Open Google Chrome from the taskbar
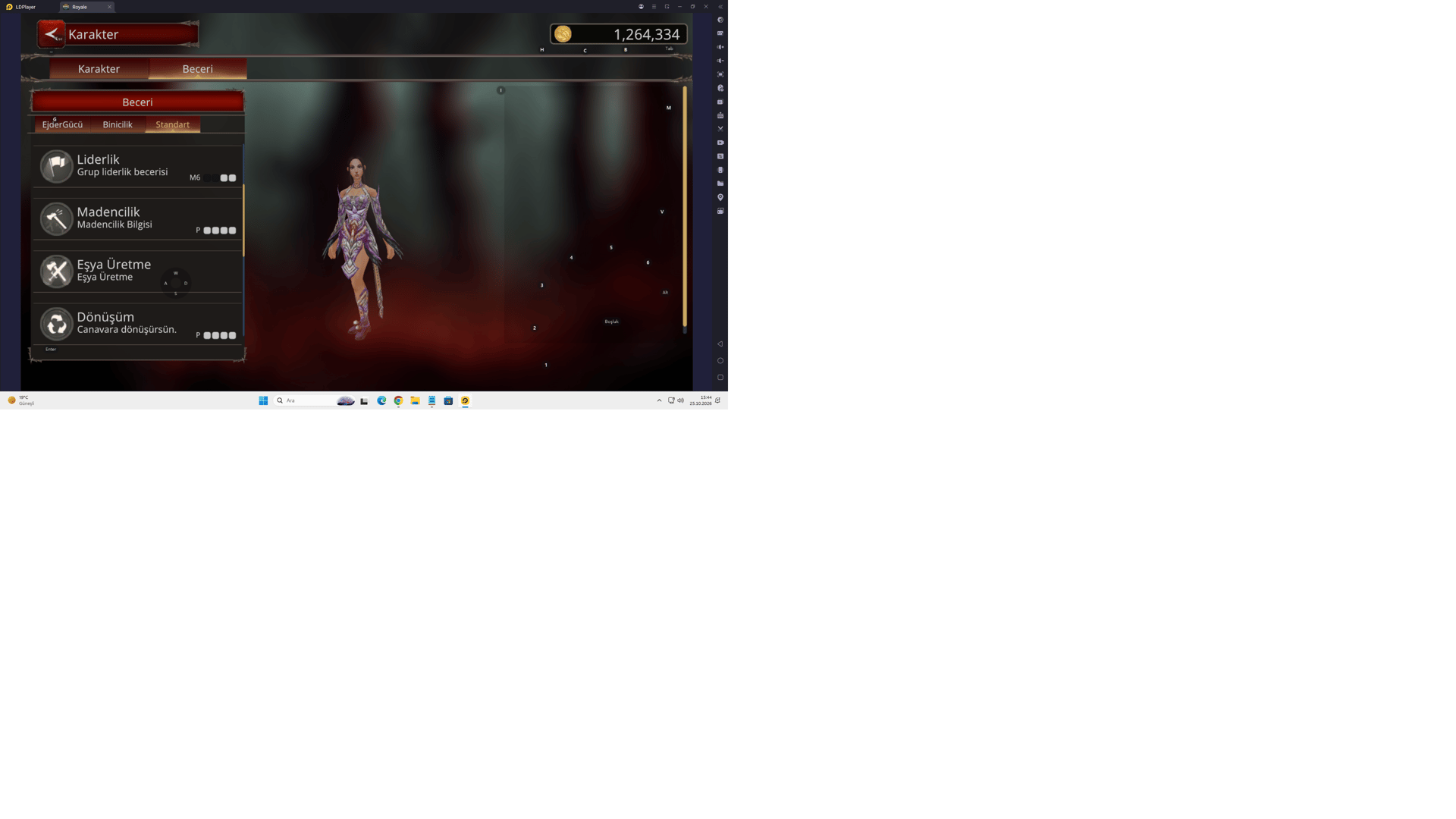Image resolution: width=1456 pixels, height=819 pixels. point(398,400)
